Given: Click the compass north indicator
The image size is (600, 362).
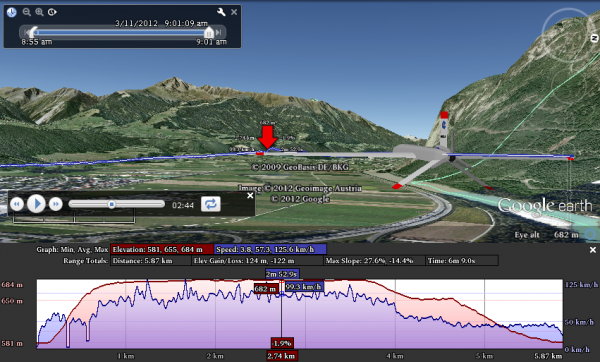Looking at the screenshot, I should tap(594, 38).
